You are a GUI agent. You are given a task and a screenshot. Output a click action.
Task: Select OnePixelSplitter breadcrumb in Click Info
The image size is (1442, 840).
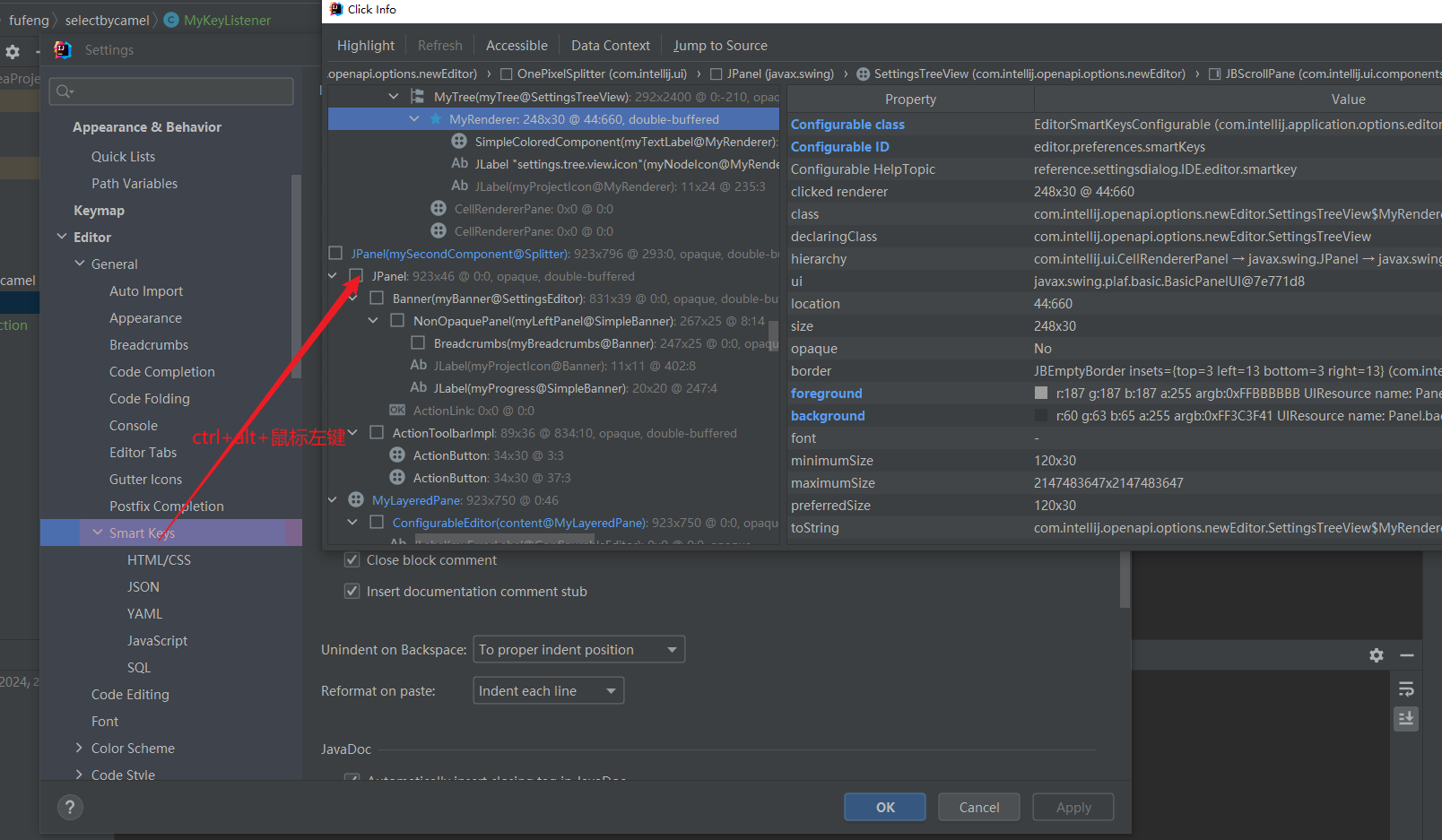(x=594, y=74)
